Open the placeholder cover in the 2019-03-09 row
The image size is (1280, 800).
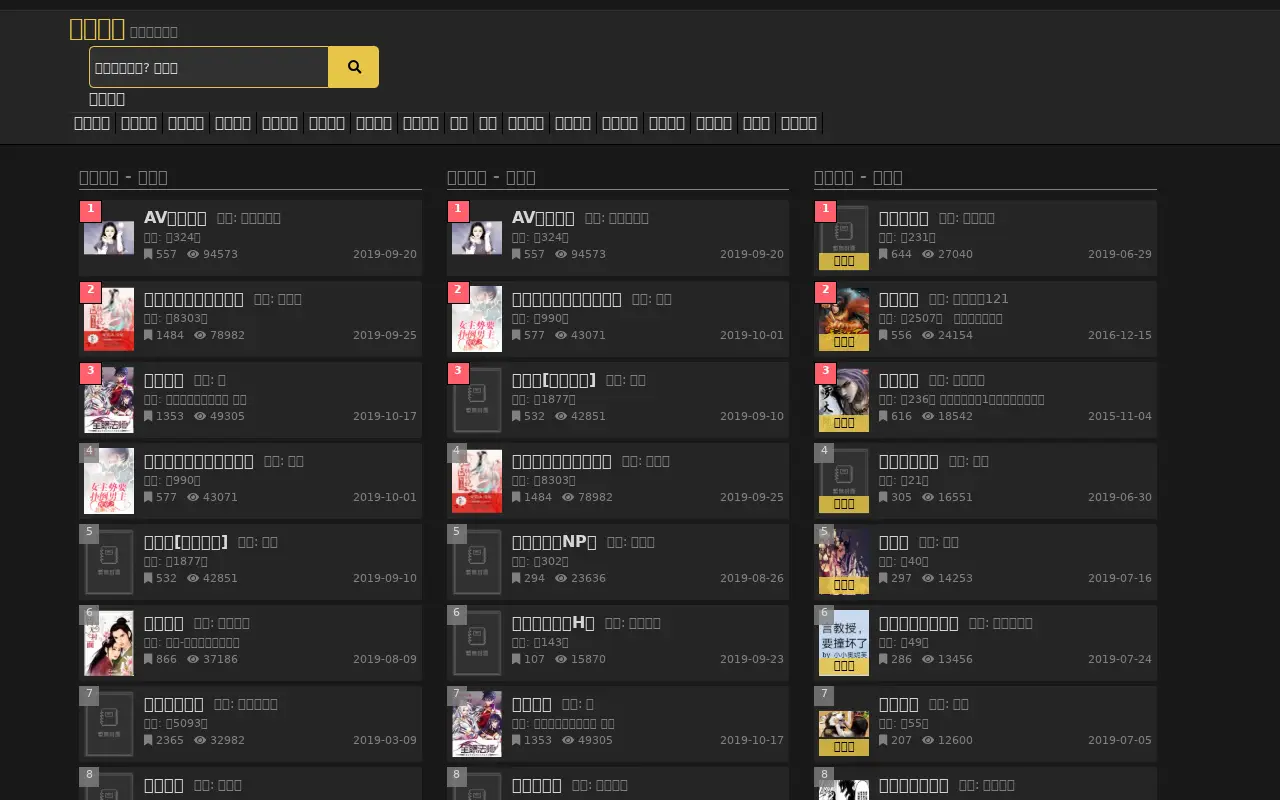click(109, 724)
